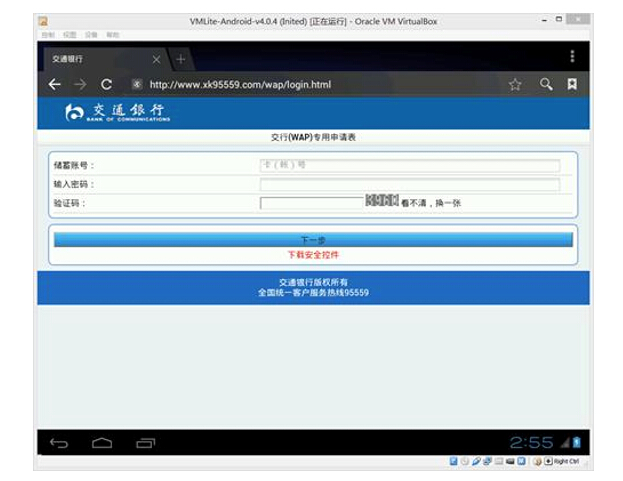The image size is (623, 481).
Task: Click the captcha image
Action: point(381,200)
